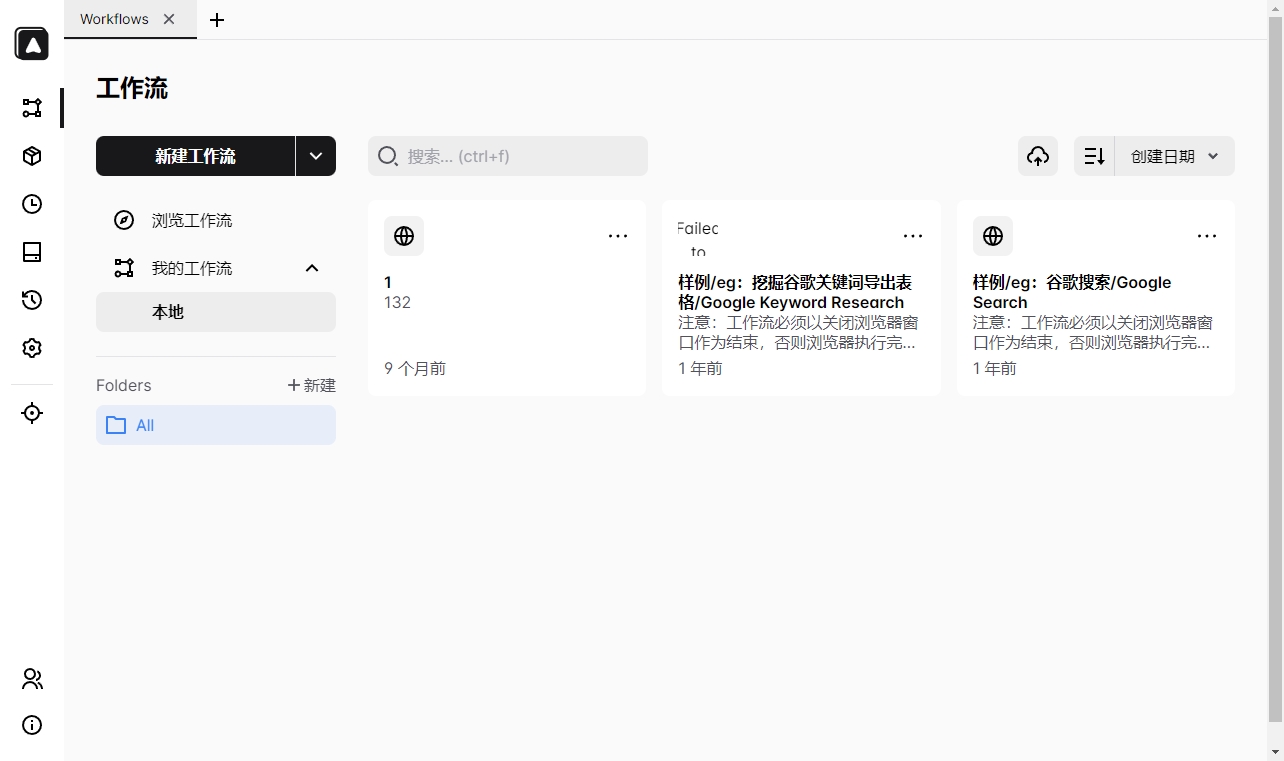This screenshot has height=761, width=1284.
Task: Click the locator target icon in sidebar
Action: [31, 412]
